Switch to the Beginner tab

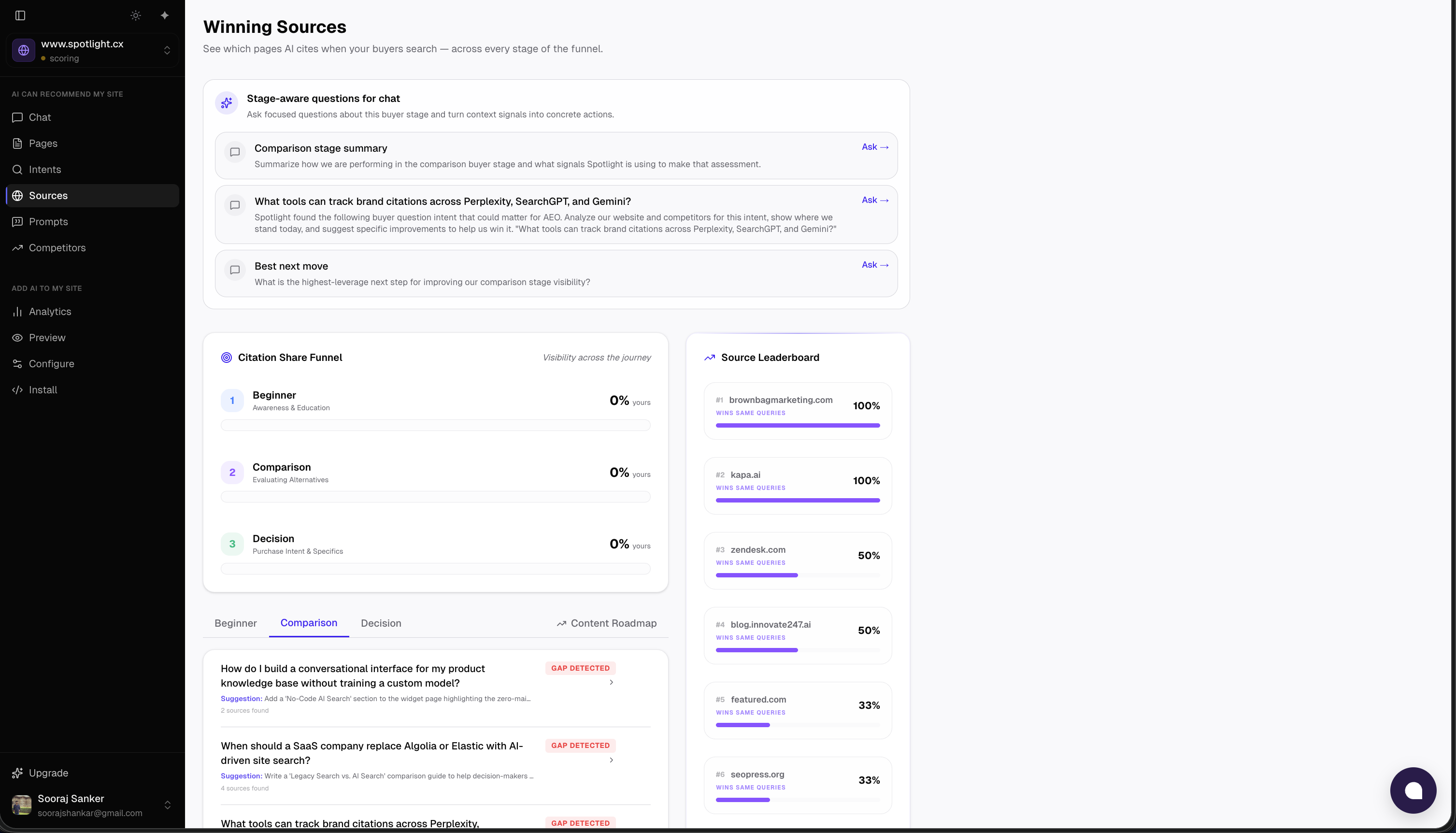pyautogui.click(x=235, y=623)
